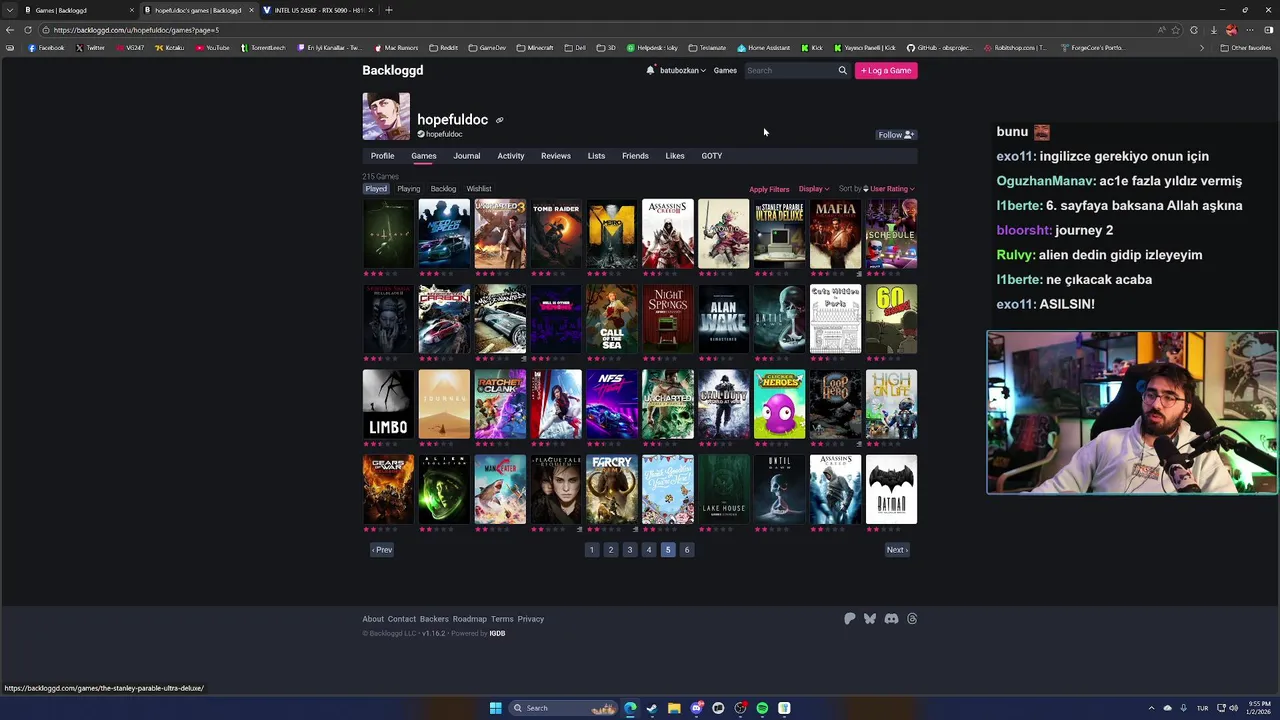Click browser refresh icon

pos(28,30)
